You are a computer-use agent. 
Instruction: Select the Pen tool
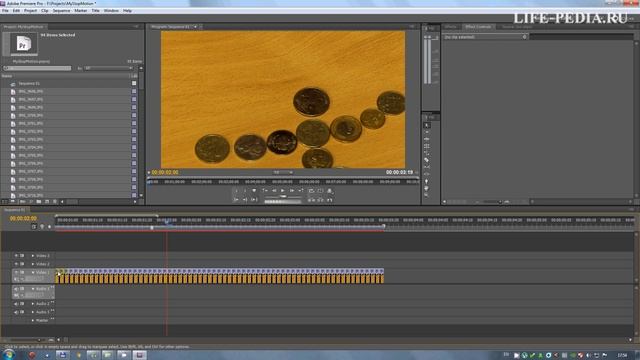click(427, 181)
